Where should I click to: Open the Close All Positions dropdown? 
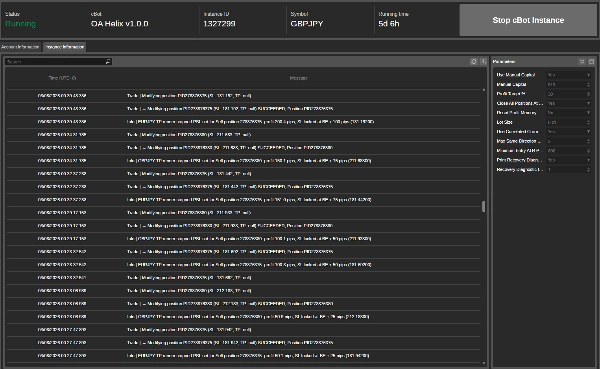click(569, 103)
